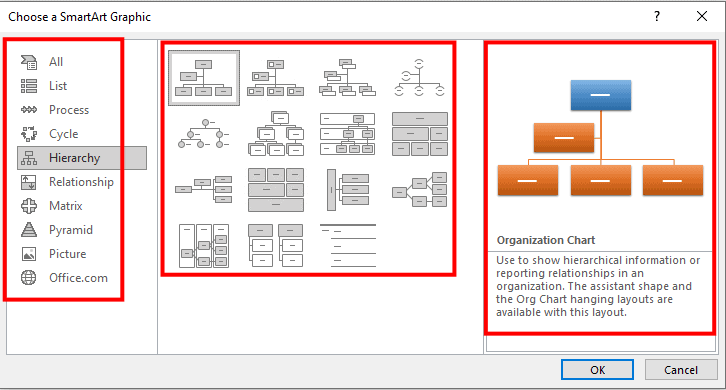Choose the Table Hierarchy layout thumbnail
726x390 pixels.
(x=419, y=134)
